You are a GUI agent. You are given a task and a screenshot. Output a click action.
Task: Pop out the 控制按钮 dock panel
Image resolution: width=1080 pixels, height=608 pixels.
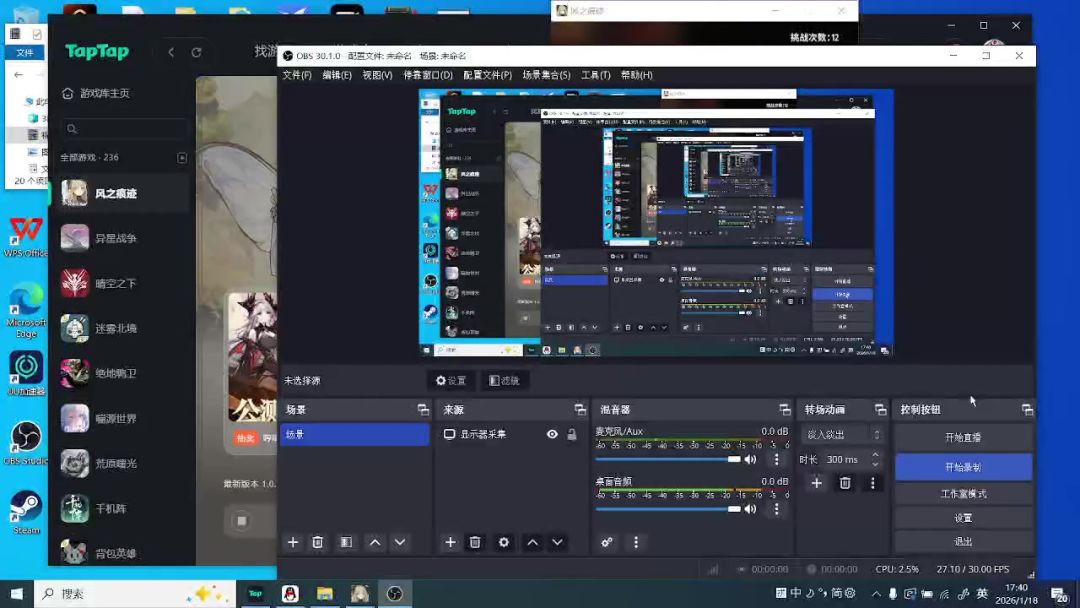(x=1027, y=410)
